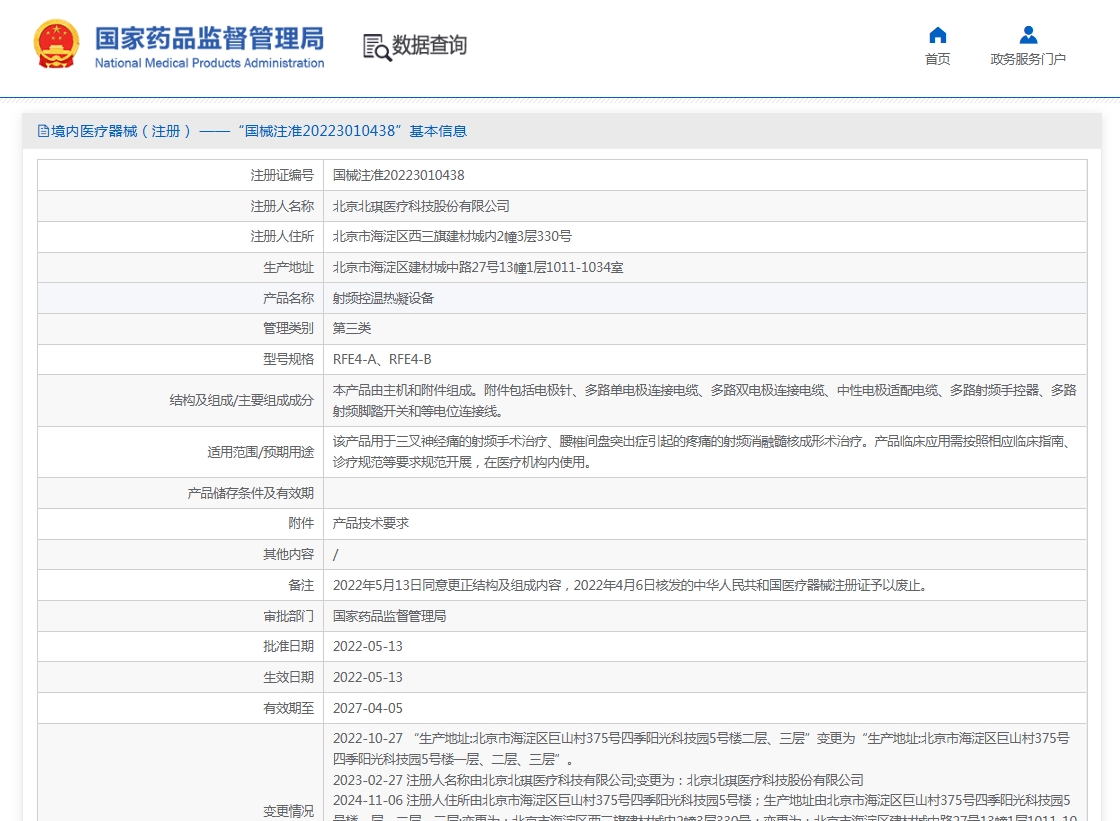The image size is (1120, 821).
Task: Select model spec RFE4-A、RFE4-B
Action: [382, 359]
